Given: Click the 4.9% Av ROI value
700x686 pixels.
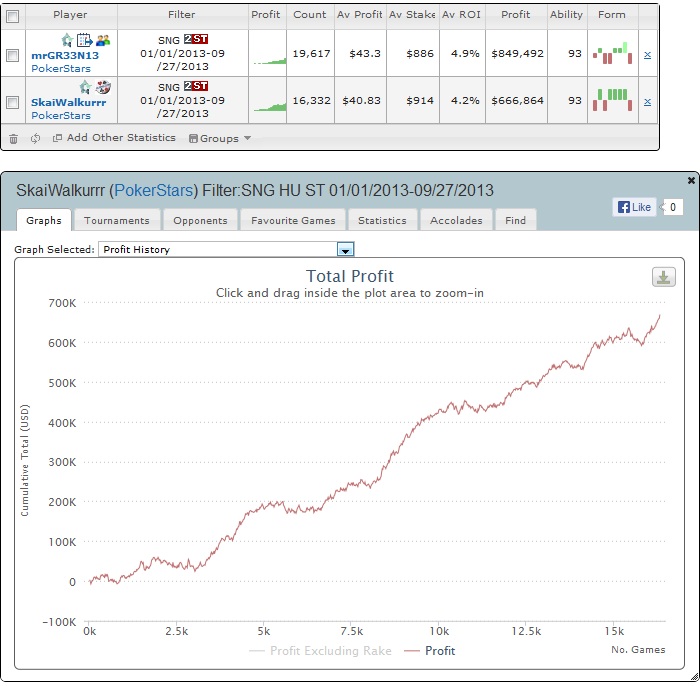Looking at the screenshot, I should coord(465,54).
